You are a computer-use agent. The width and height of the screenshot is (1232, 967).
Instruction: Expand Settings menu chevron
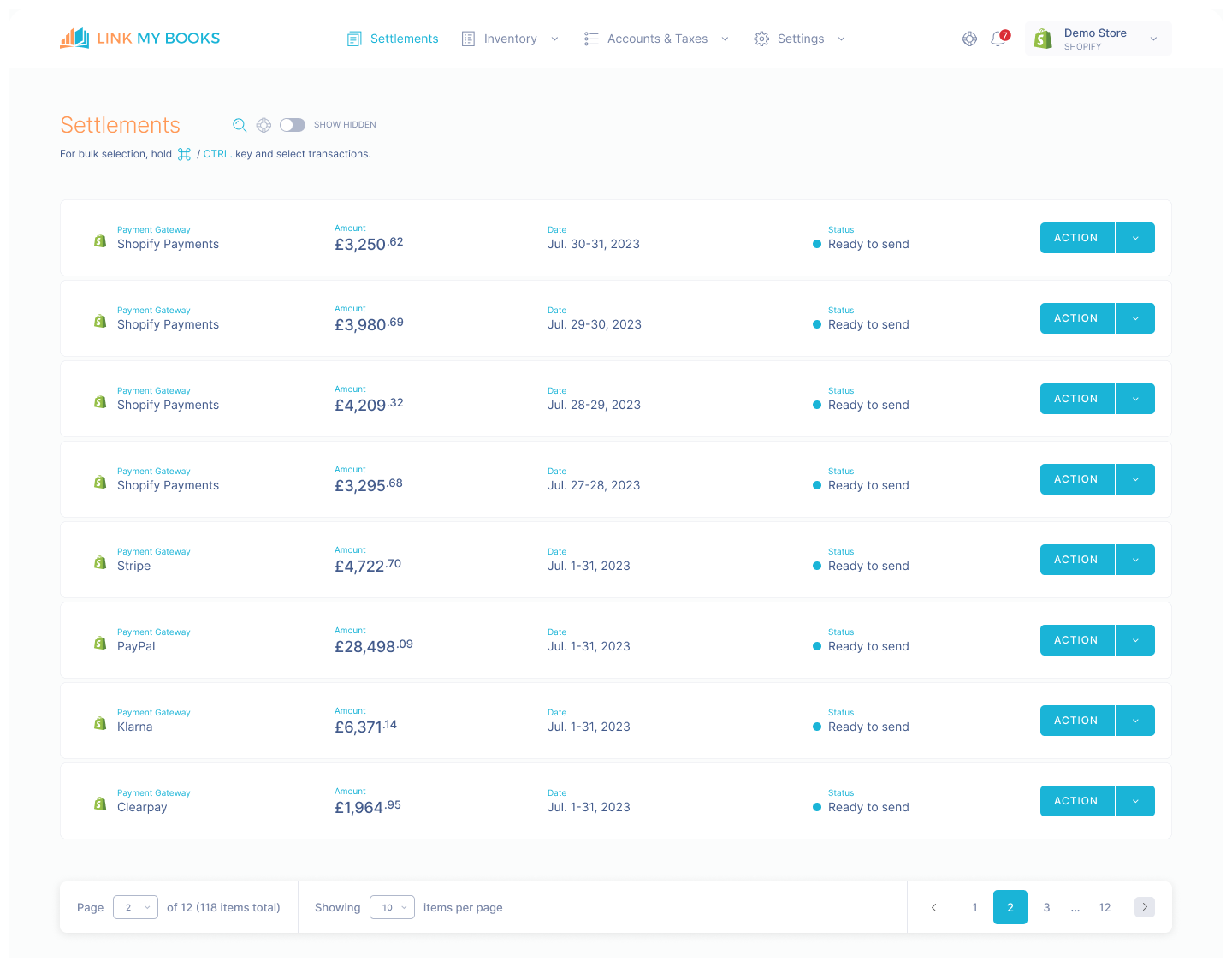click(841, 39)
